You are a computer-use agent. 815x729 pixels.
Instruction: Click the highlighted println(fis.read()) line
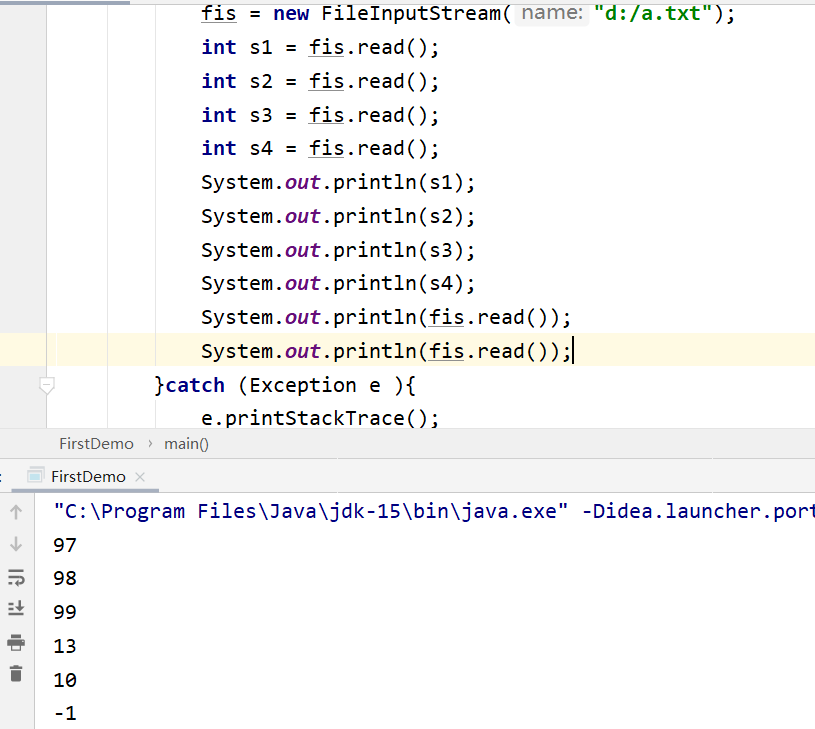pyautogui.click(x=386, y=351)
